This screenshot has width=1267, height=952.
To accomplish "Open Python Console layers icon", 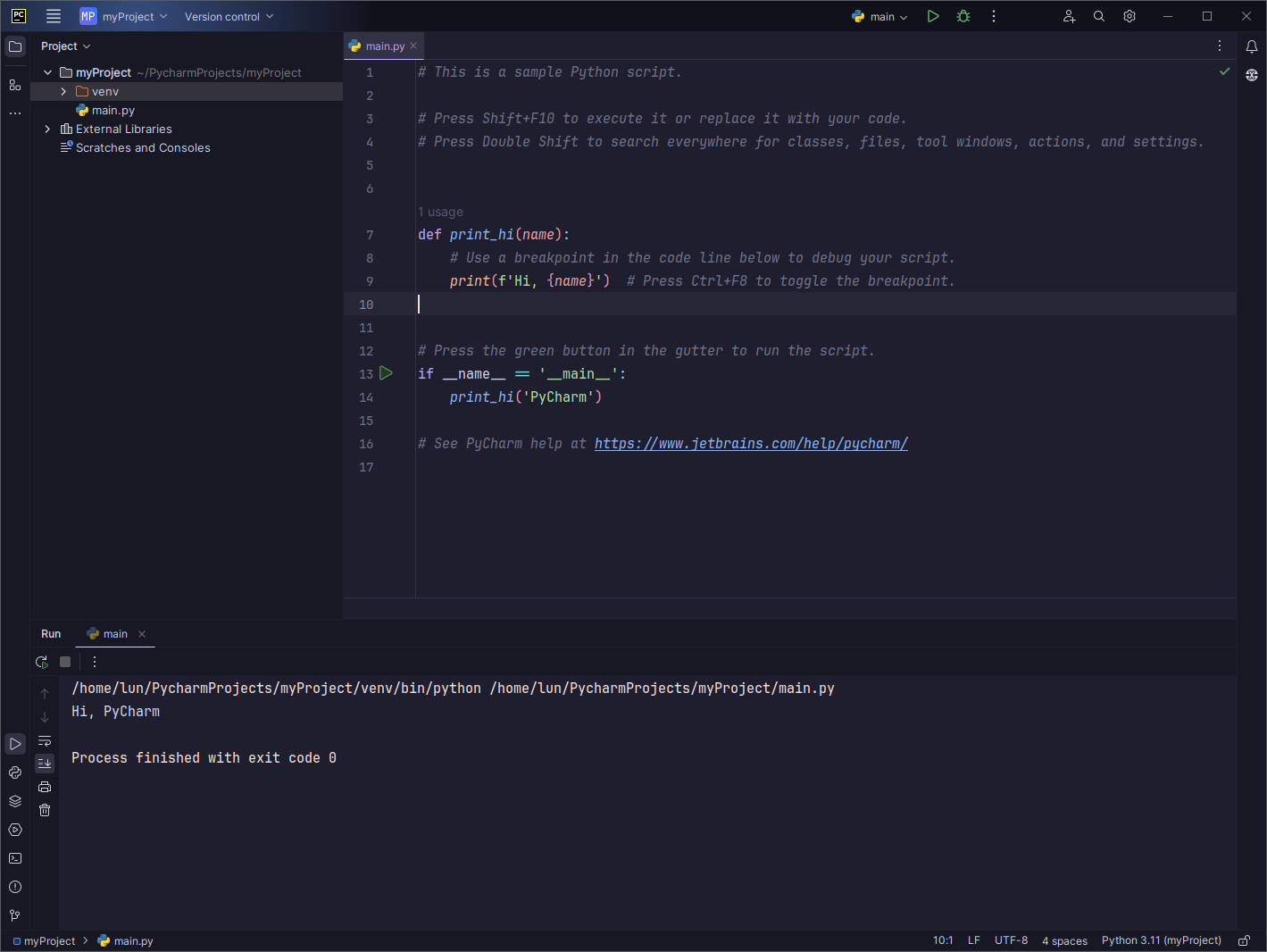I will tap(15, 801).
